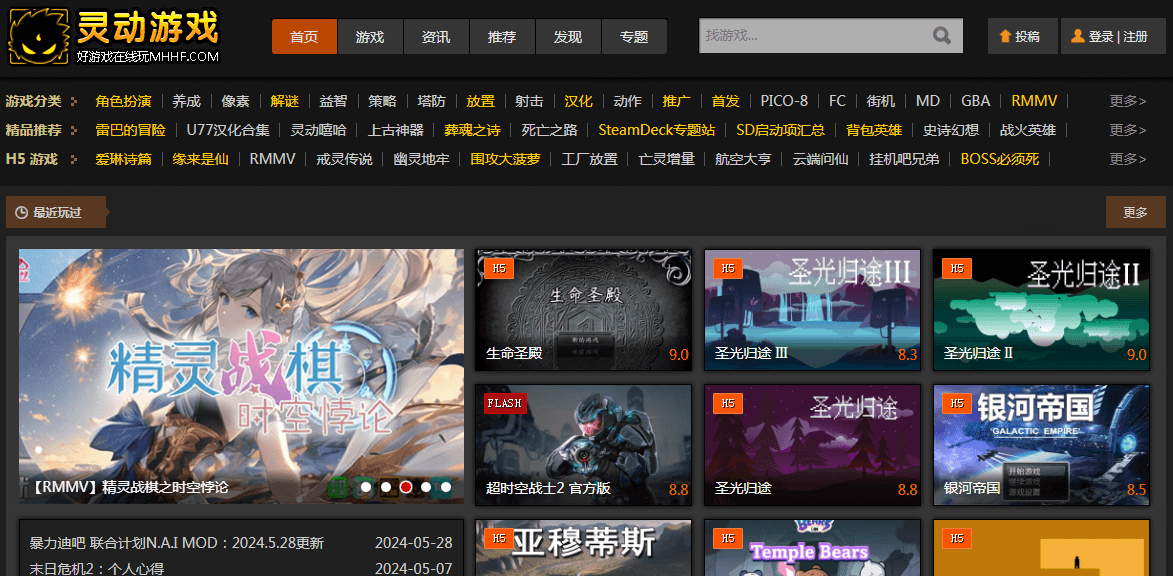This screenshot has height=576, width=1173.
Task: Expand 更多> in the H5 游戏 row
Action: 1127,159
